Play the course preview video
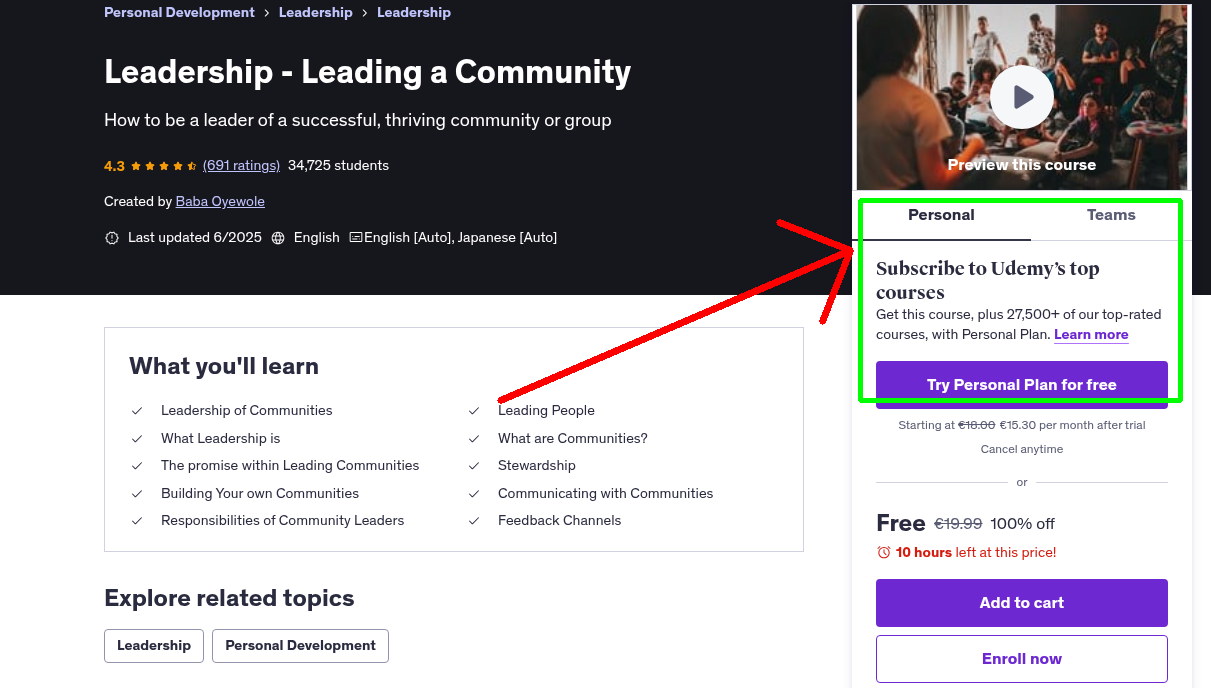1211x688 pixels. tap(1022, 97)
